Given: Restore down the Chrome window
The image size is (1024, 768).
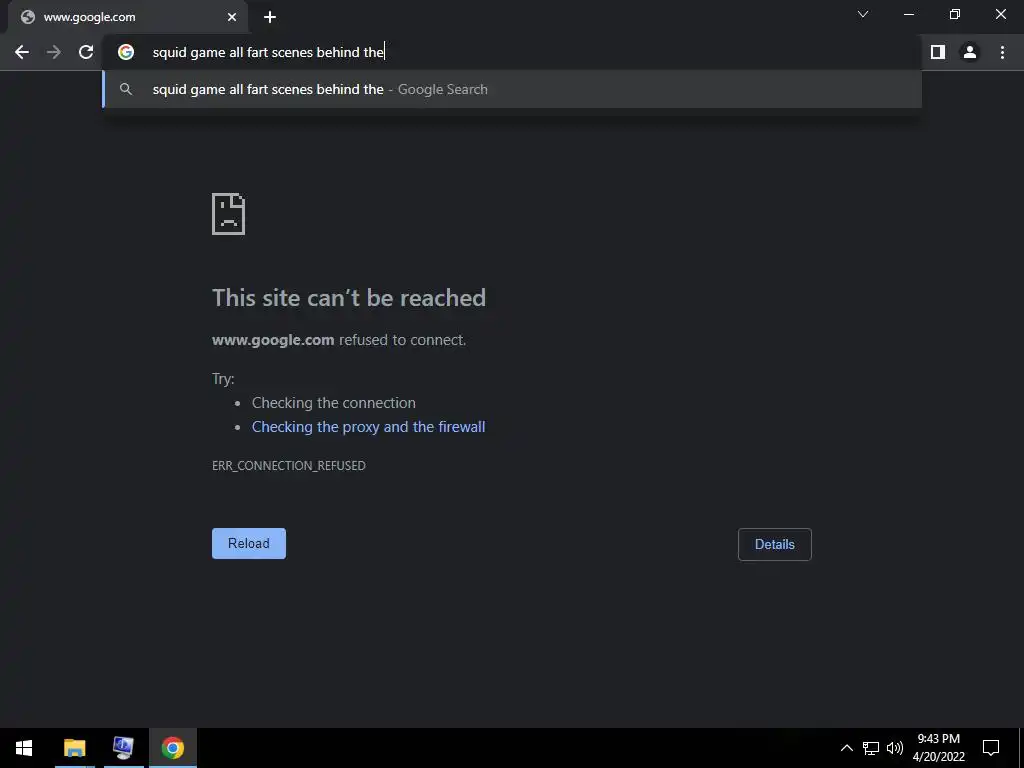Looking at the screenshot, I should 955,14.
